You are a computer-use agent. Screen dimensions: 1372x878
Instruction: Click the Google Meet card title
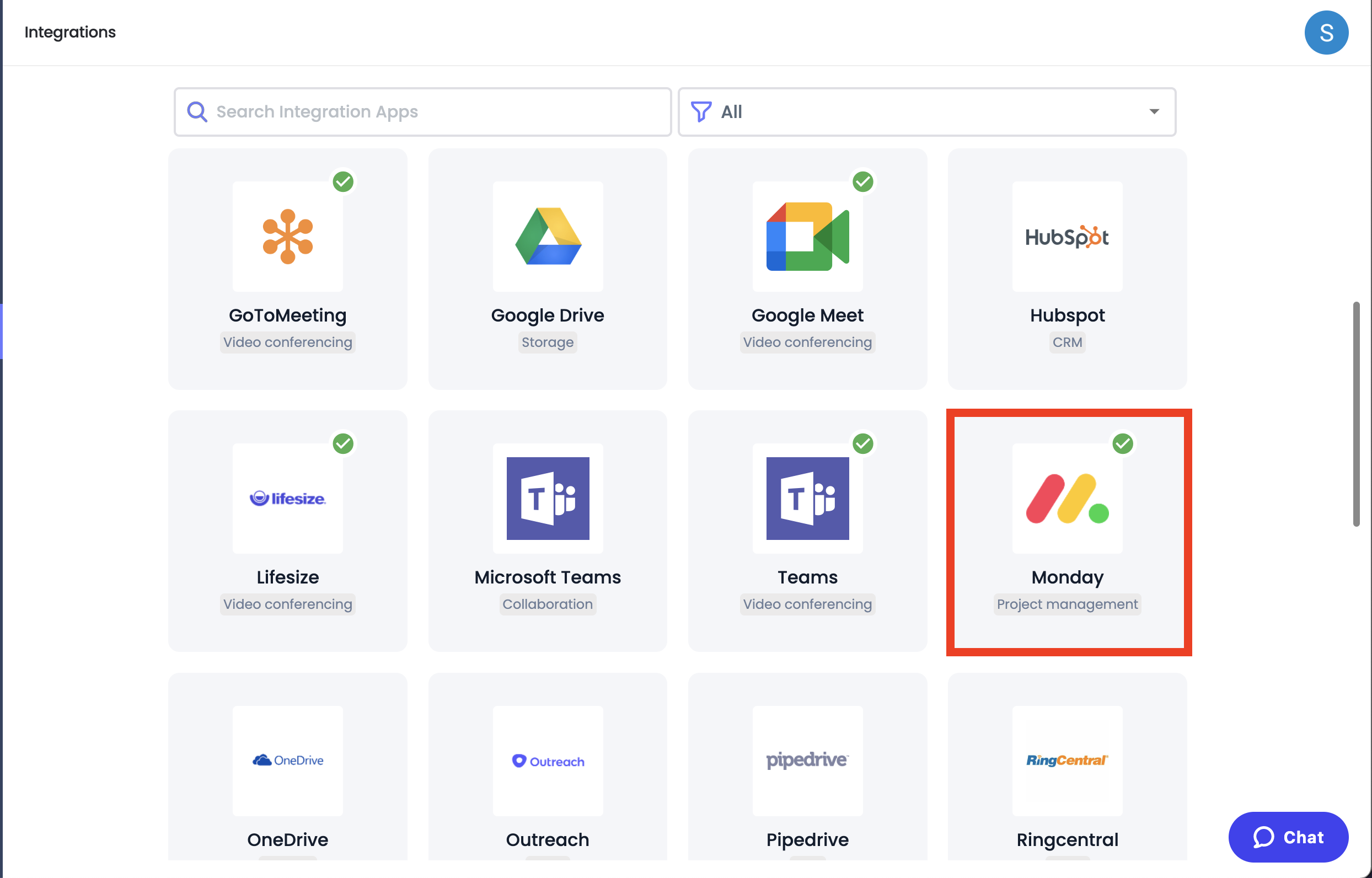click(x=808, y=315)
